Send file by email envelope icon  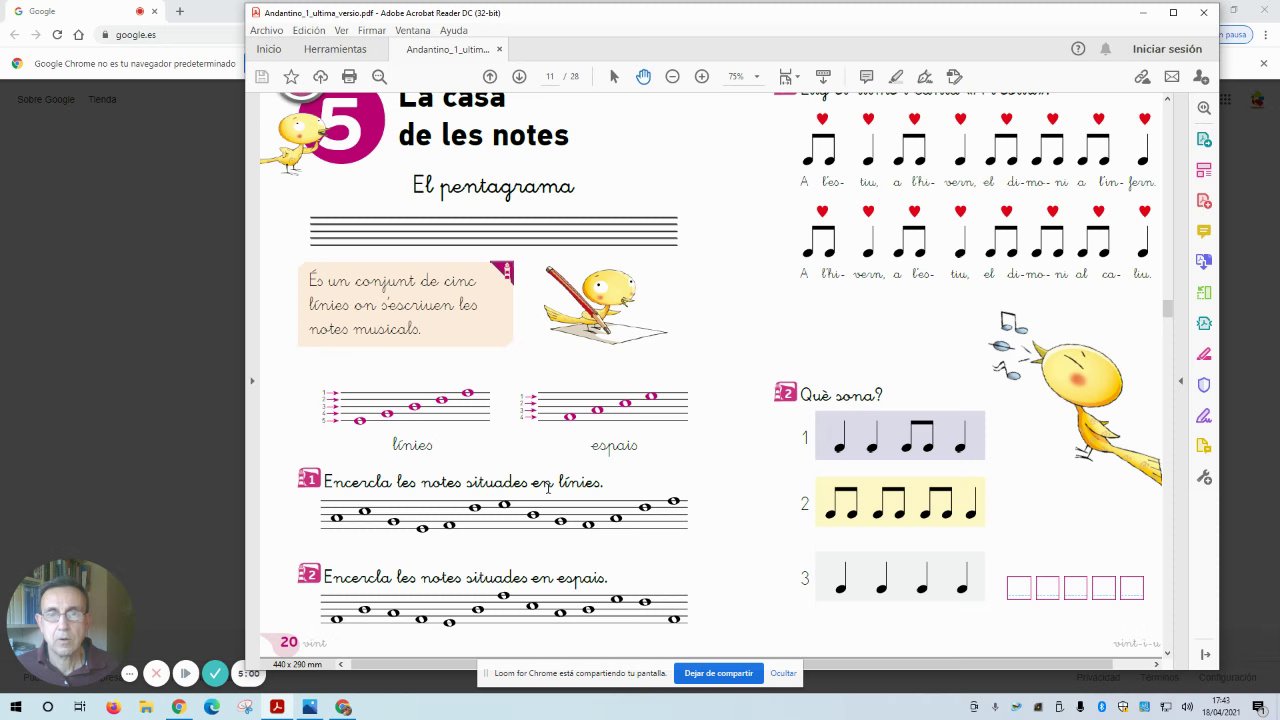click(x=1172, y=77)
